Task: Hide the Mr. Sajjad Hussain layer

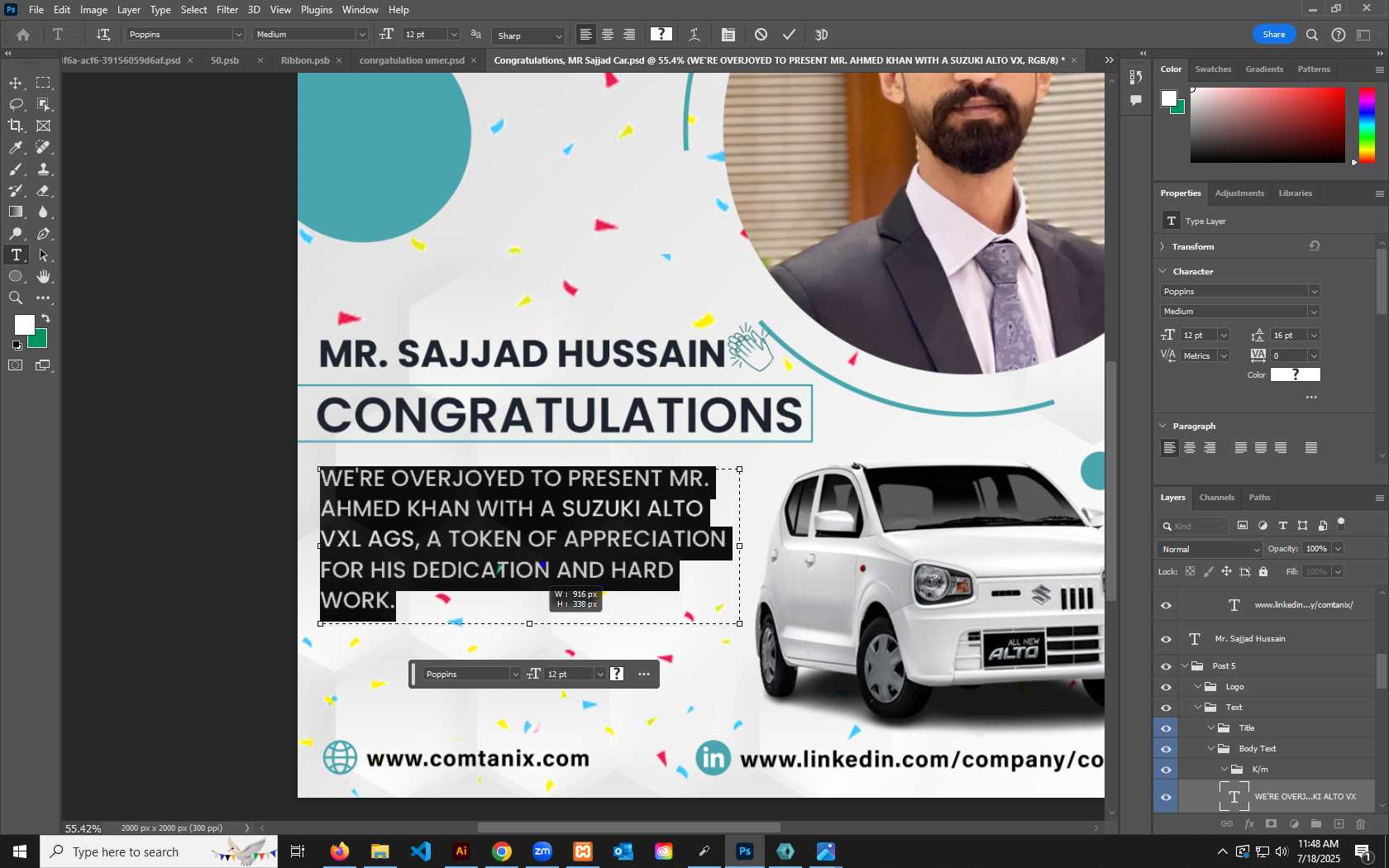Action: [x=1166, y=639]
